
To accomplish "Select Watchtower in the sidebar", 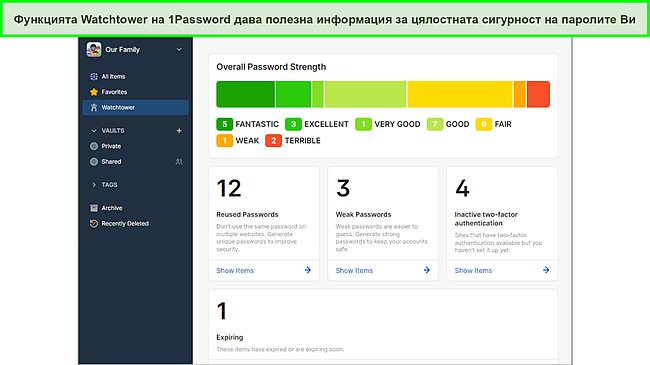I will point(136,107).
